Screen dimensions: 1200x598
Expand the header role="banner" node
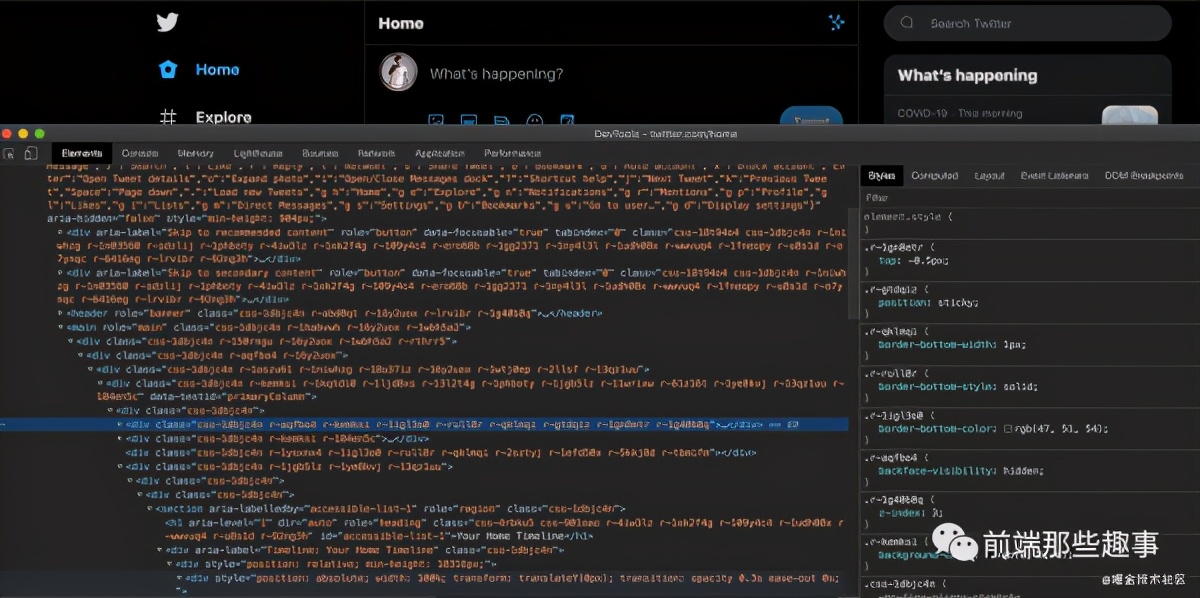pyautogui.click(x=60, y=313)
